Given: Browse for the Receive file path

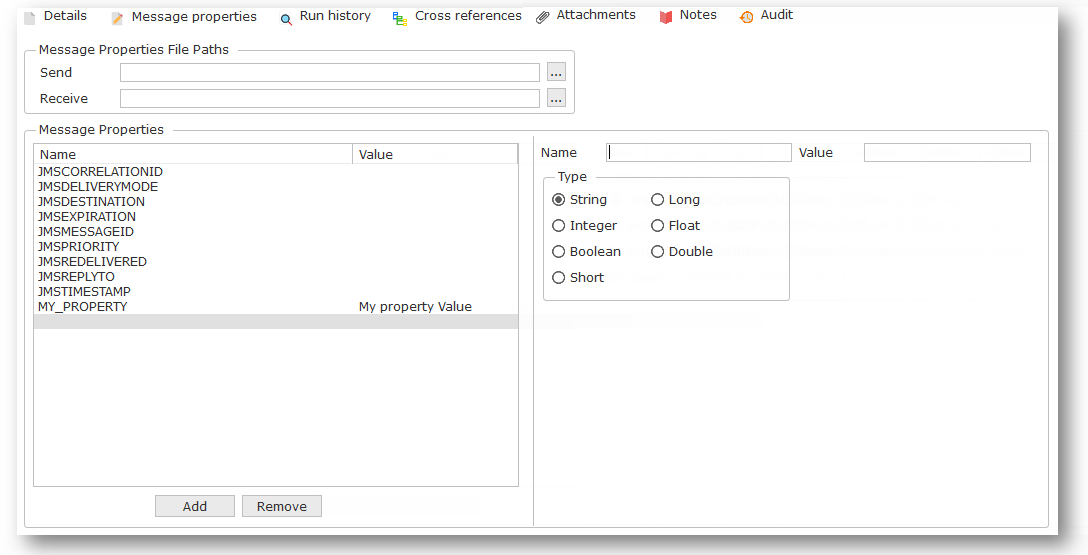Looking at the screenshot, I should (x=556, y=98).
